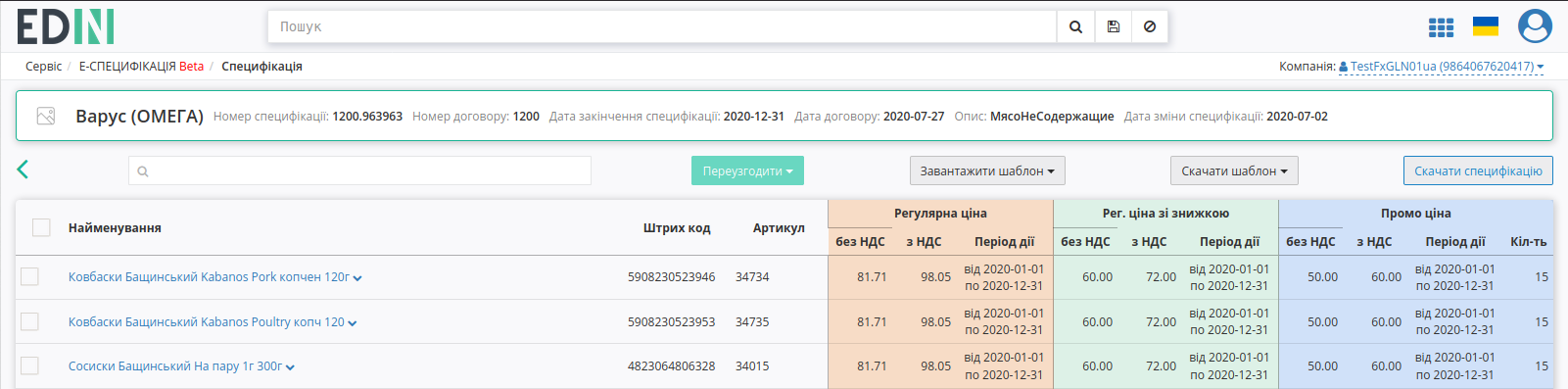The height and width of the screenshot is (389, 1568).
Task: Click description МясоНеСодержащие
Action: click(x=1052, y=117)
